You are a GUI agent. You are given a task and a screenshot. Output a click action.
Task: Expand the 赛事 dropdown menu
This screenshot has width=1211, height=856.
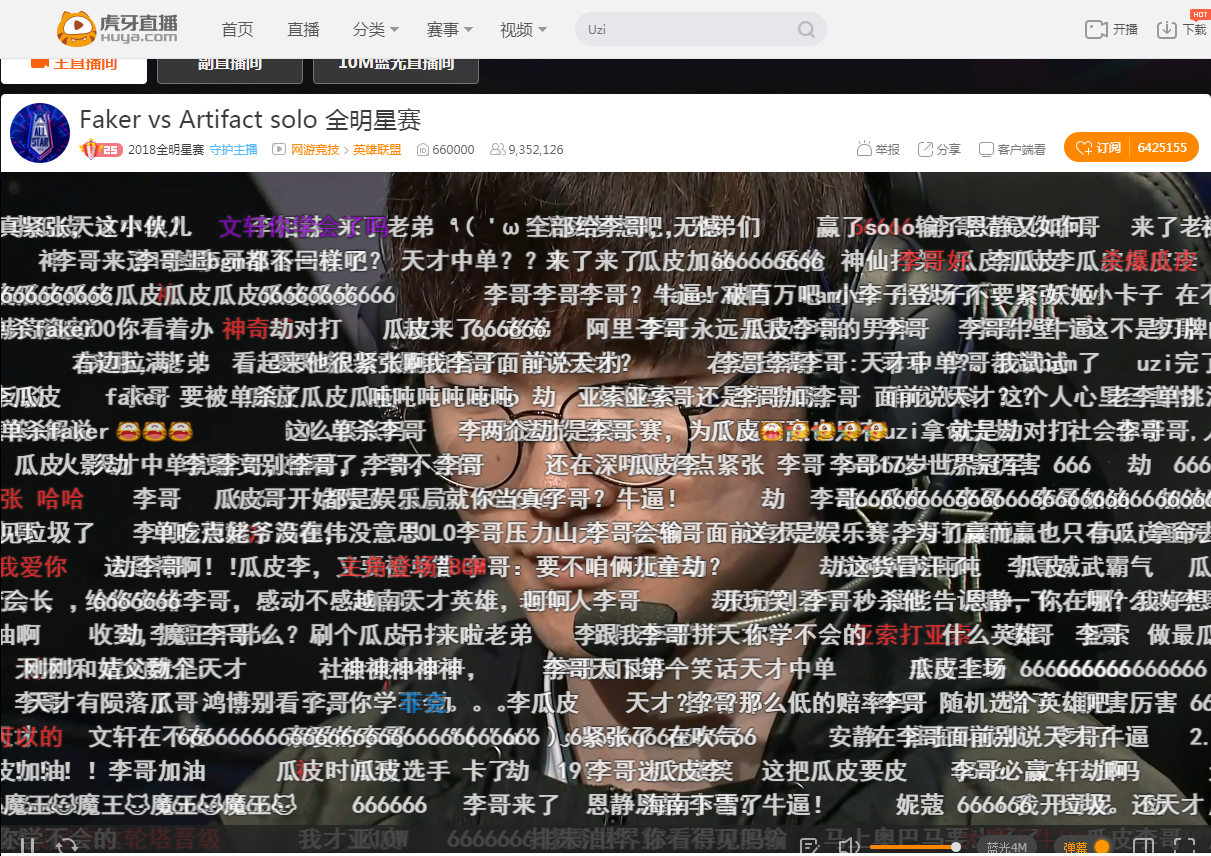[x=450, y=30]
